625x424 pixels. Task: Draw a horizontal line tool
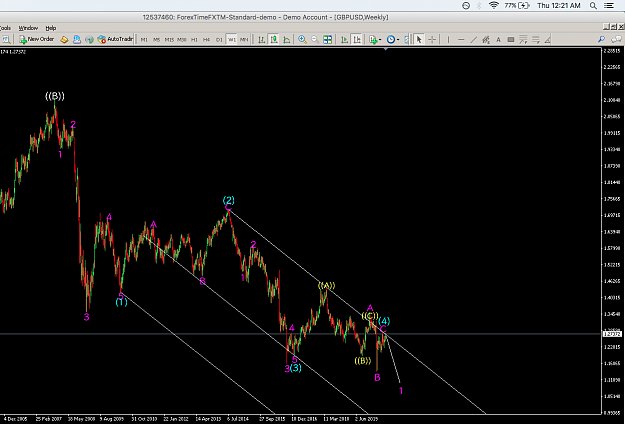pyautogui.click(x=461, y=39)
